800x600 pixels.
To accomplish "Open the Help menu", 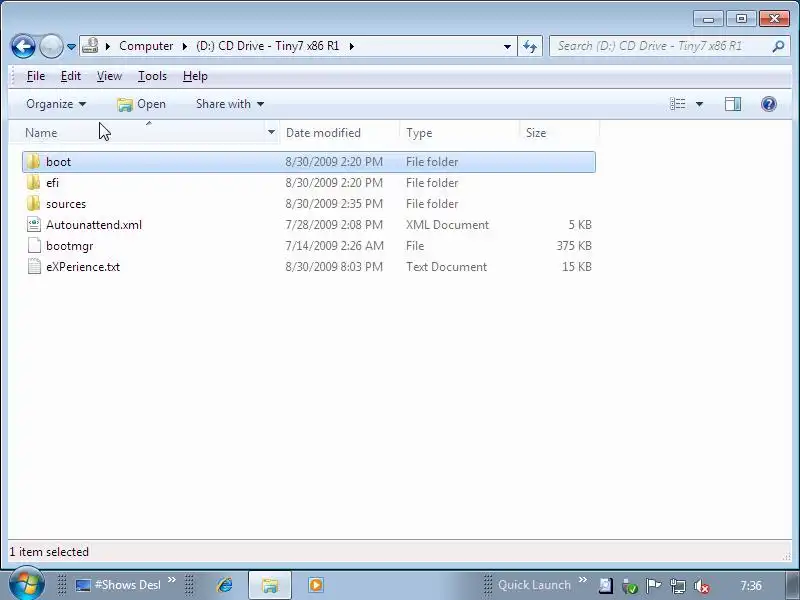I will (x=195, y=76).
